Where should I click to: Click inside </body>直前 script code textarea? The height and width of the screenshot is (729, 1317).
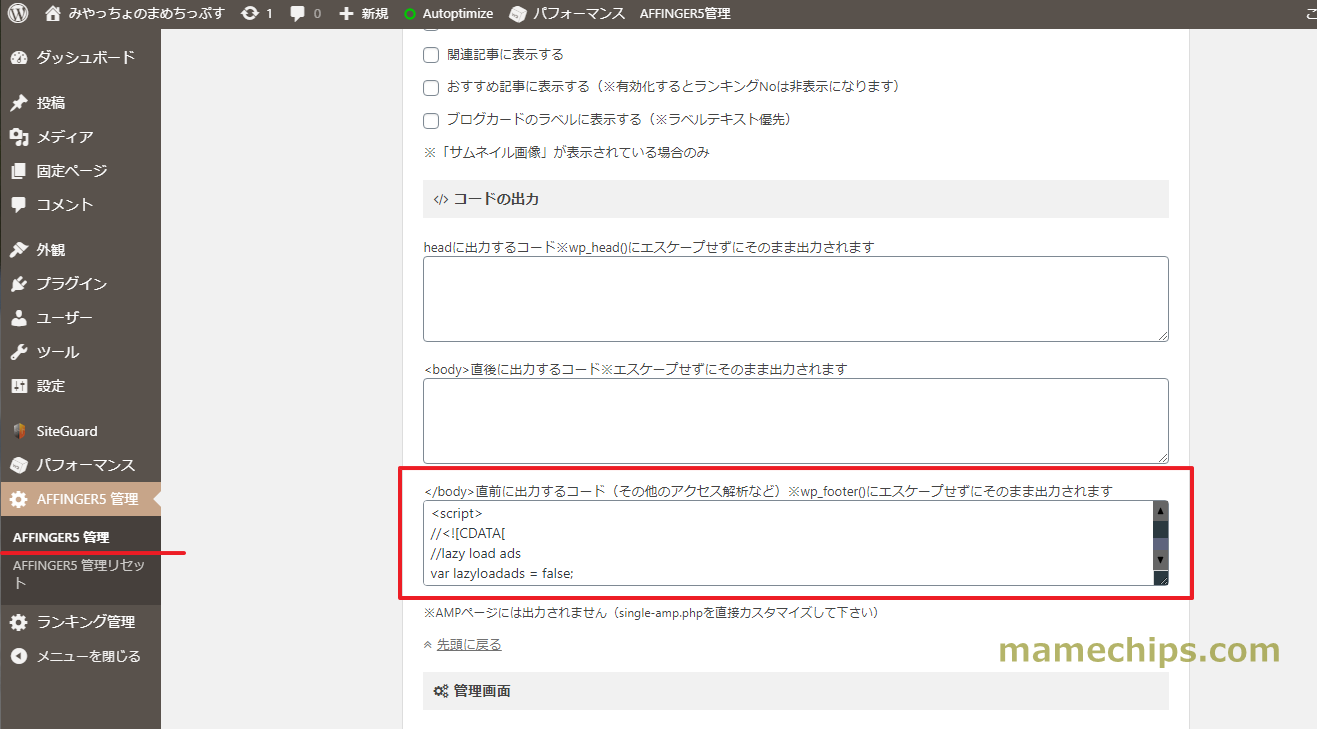[x=788, y=543]
